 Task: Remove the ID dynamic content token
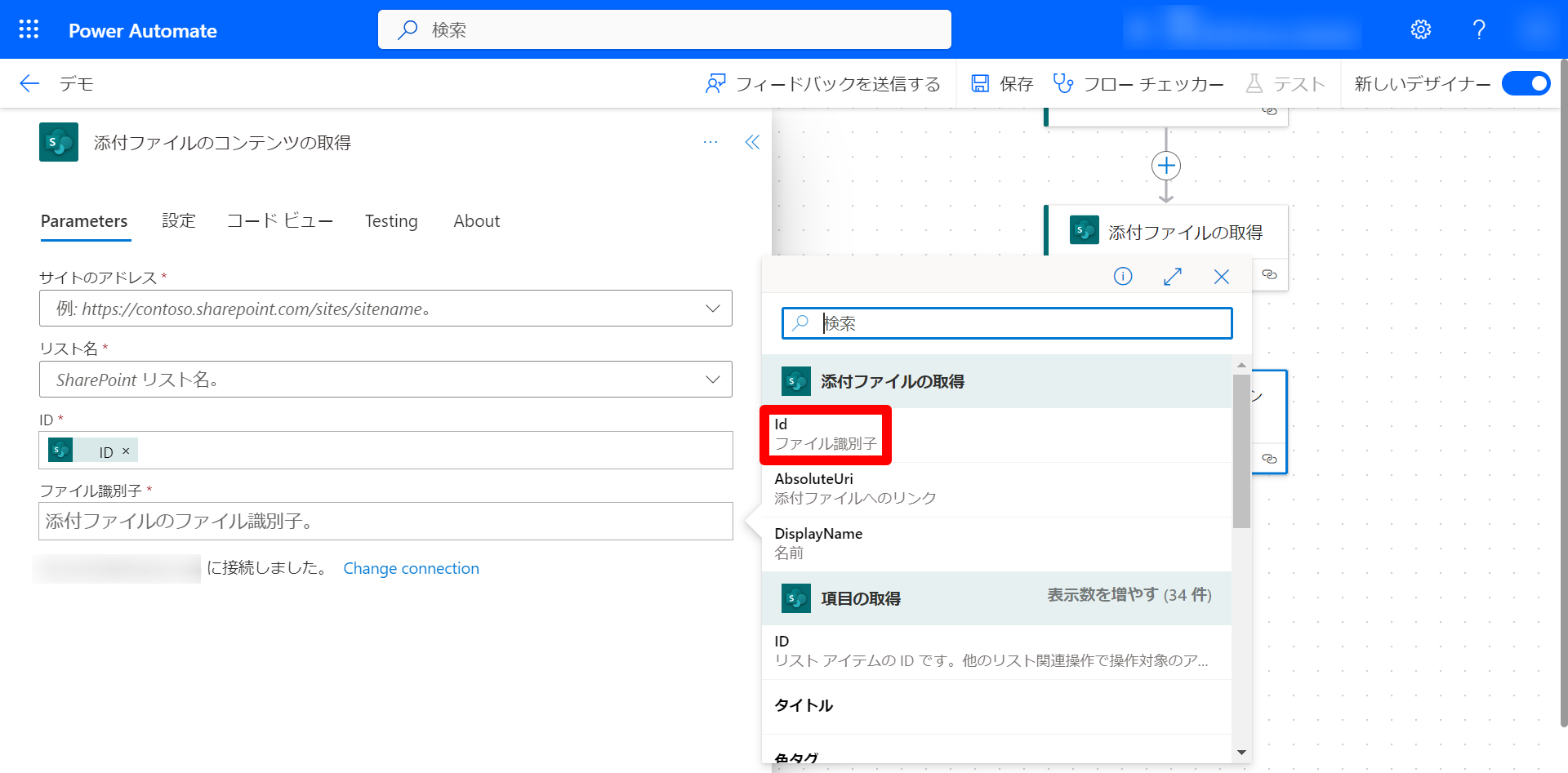point(127,450)
